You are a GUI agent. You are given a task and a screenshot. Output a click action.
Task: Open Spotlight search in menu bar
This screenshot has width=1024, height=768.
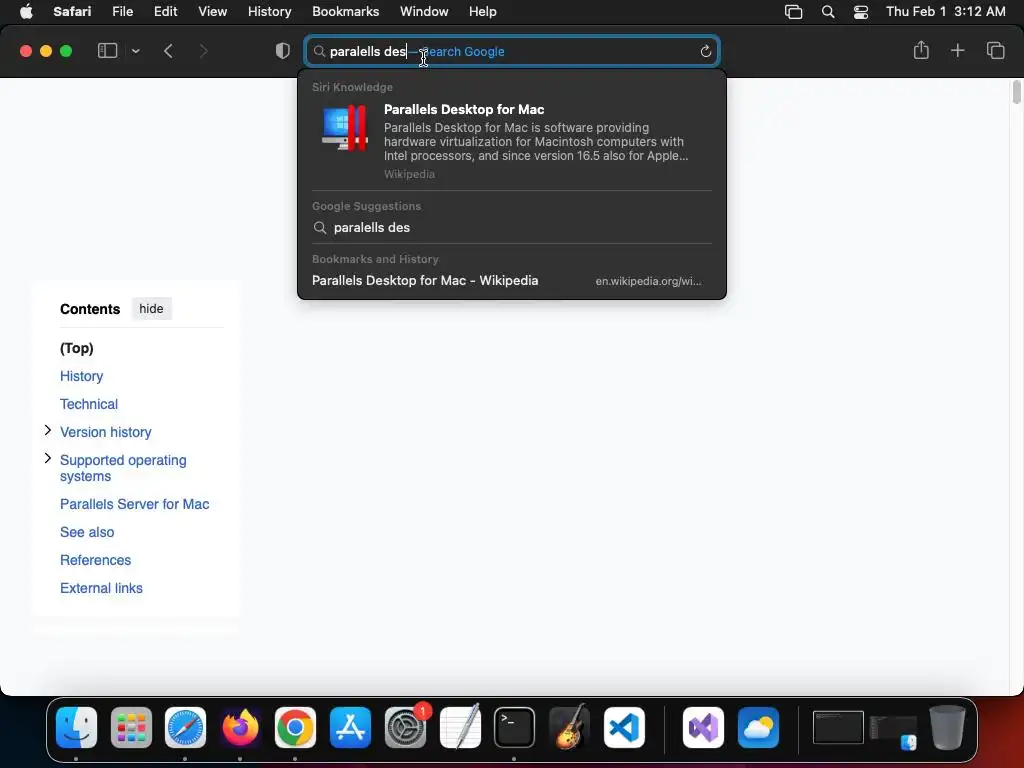827,12
